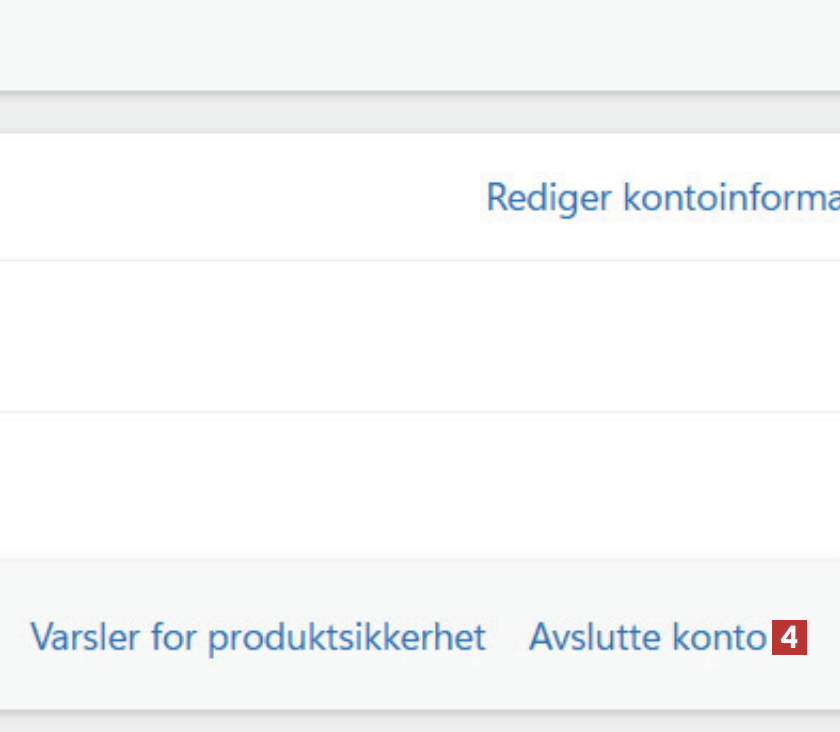
Task: Open the edit account information page
Action: (662, 198)
